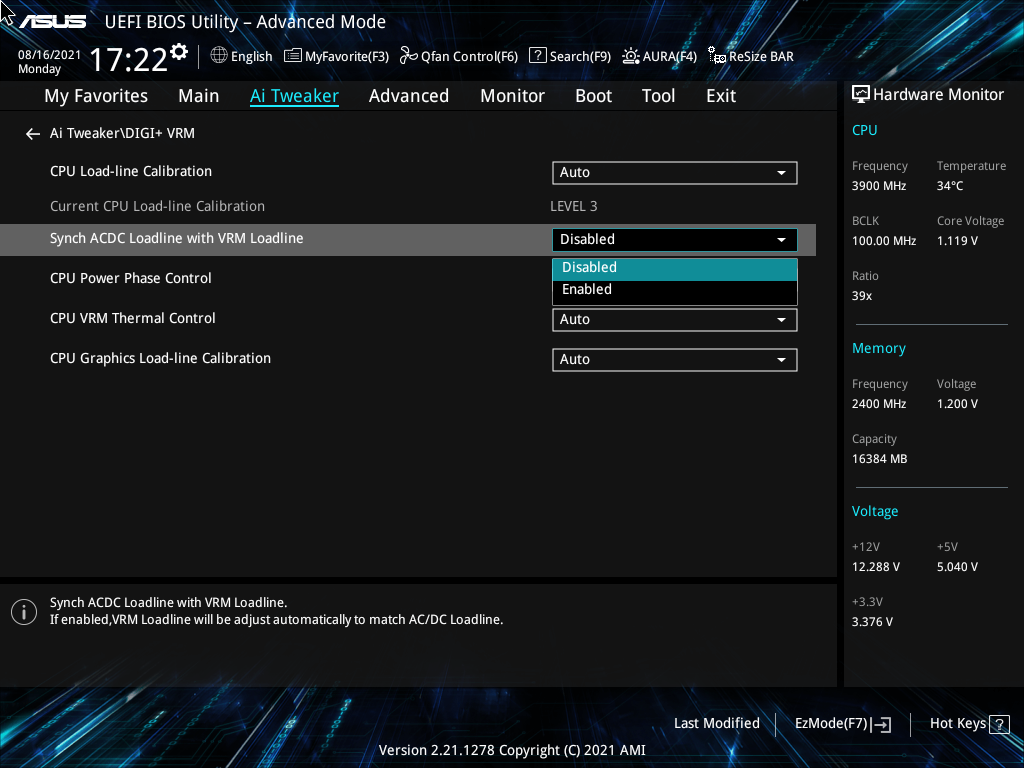Select the CPU Power Phase Control row label
Image resolution: width=1024 pixels, height=768 pixels.
click(131, 279)
